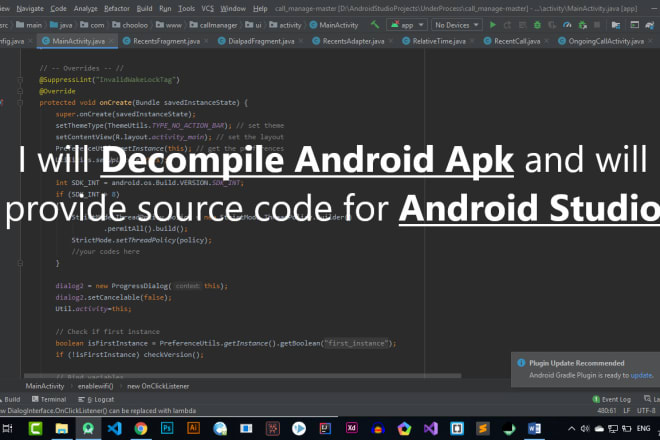The width and height of the screenshot is (660, 440).
Task: Open the Tools menu
Action: (x=186, y=8)
